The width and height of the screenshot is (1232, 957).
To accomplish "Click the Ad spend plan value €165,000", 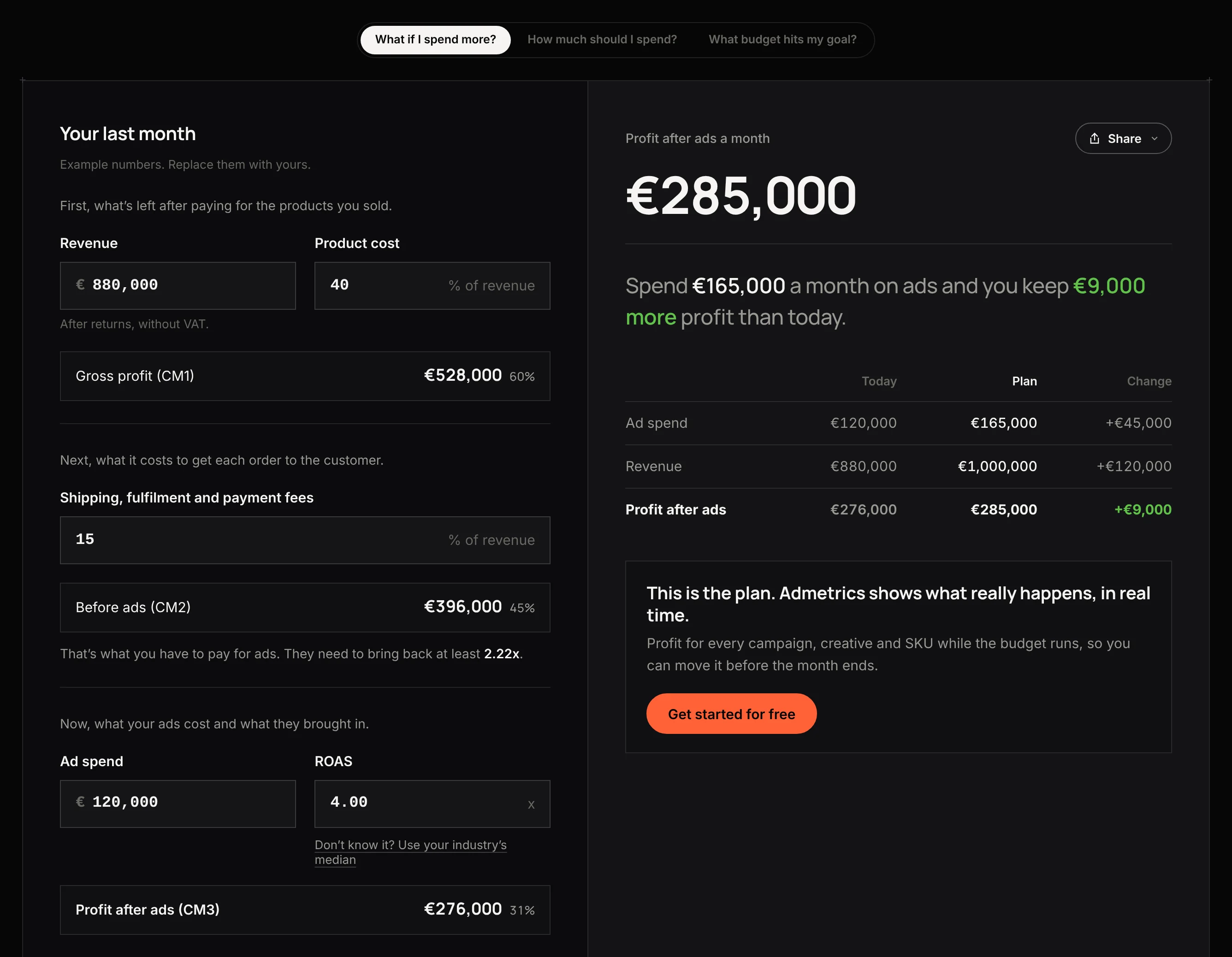I will pyautogui.click(x=1004, y=423).
